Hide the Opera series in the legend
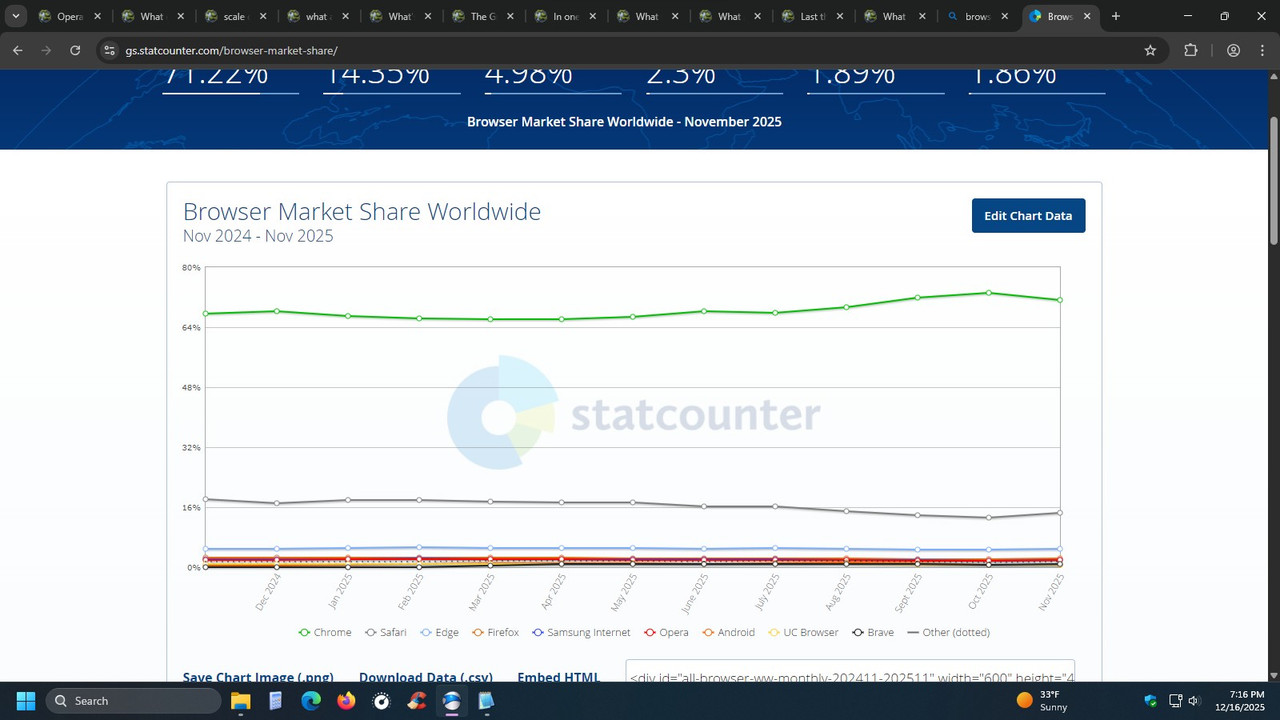Viewport: 1280px width, 720px height. click(x=667, y=632)
